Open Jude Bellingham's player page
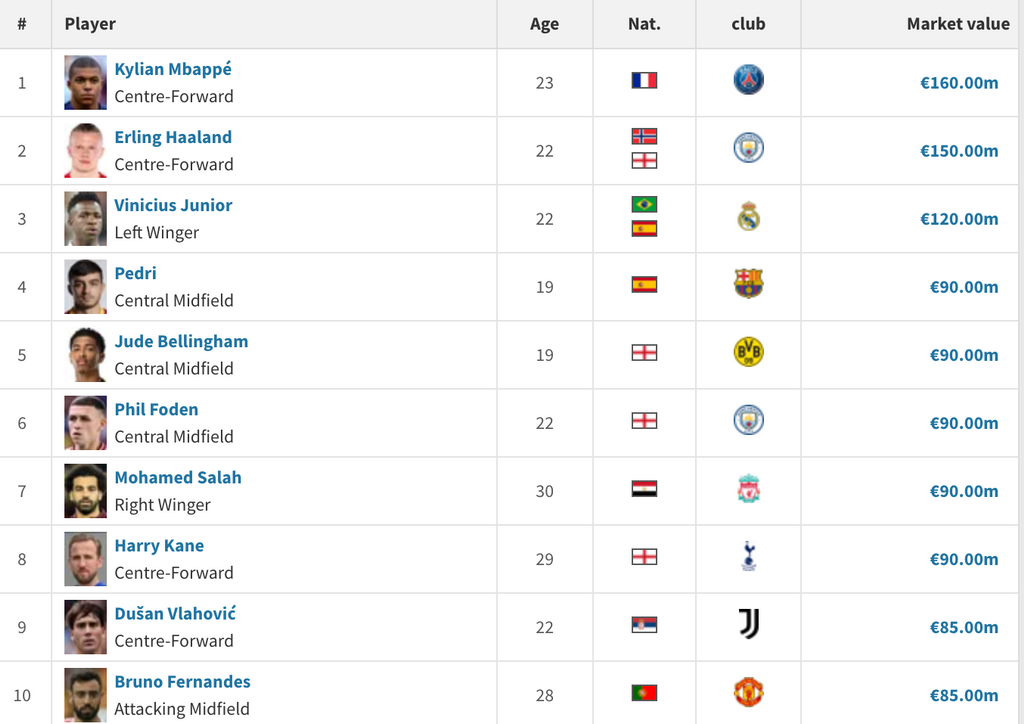 [x=181, y=341]
